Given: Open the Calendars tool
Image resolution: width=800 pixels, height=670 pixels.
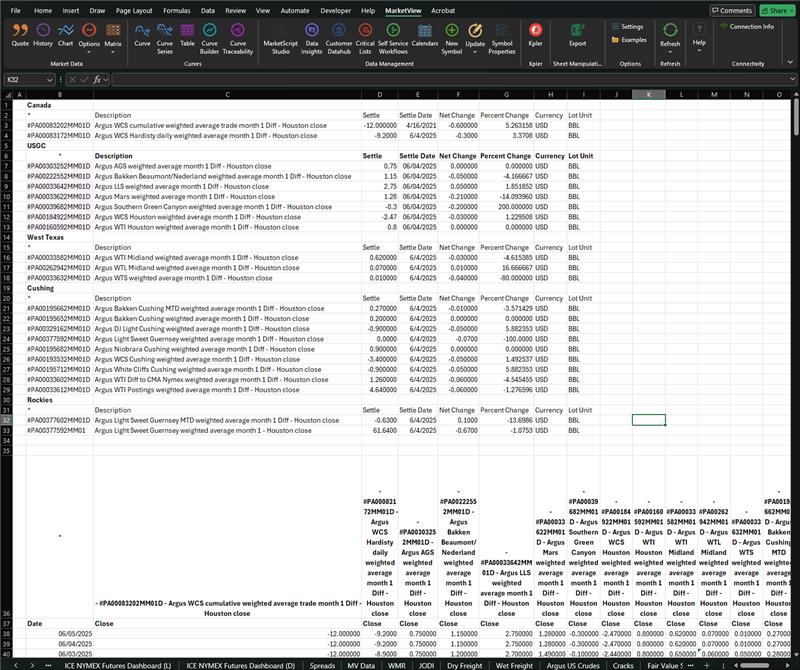Looking at the screenshot, I should 424,35.
